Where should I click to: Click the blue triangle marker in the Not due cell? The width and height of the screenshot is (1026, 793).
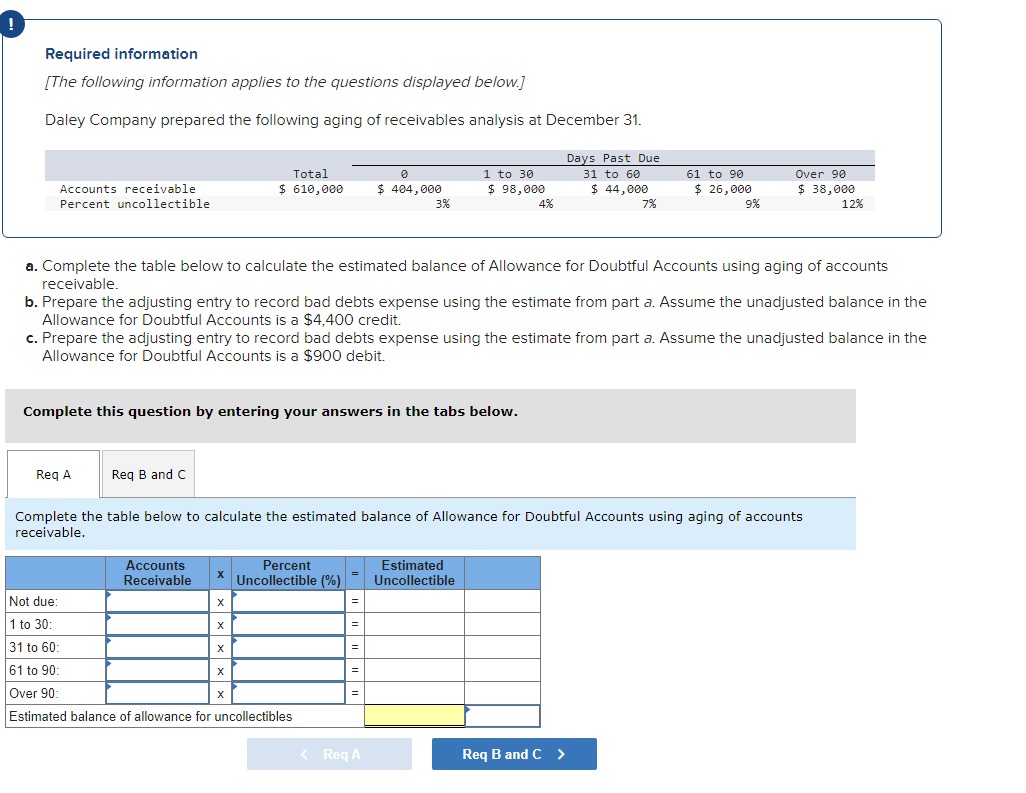click(109, 595)
